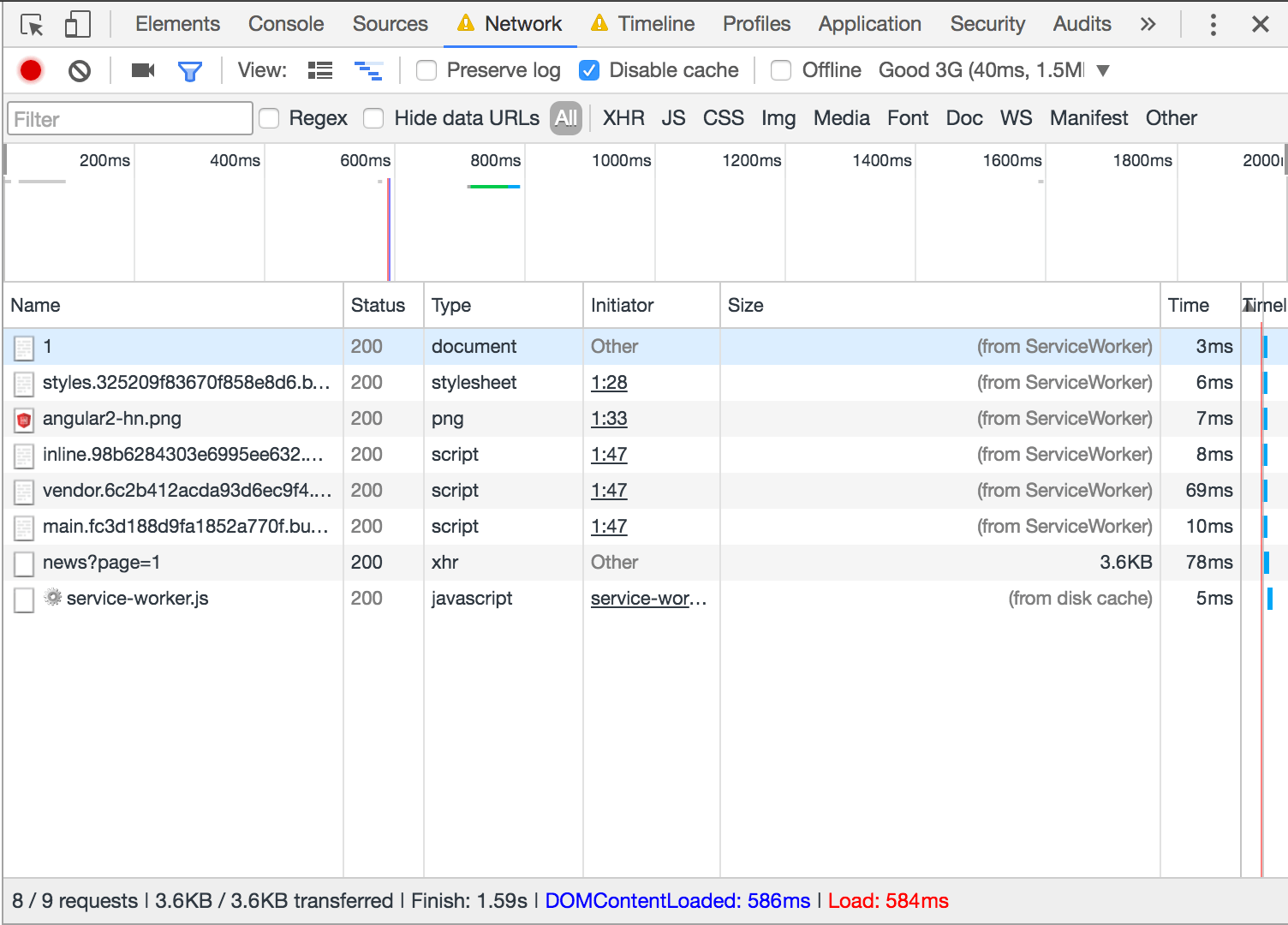The width and height of the screenshot is (1288, 925).
Task: Stop recording with the red record button
Action: click(31, 70)
